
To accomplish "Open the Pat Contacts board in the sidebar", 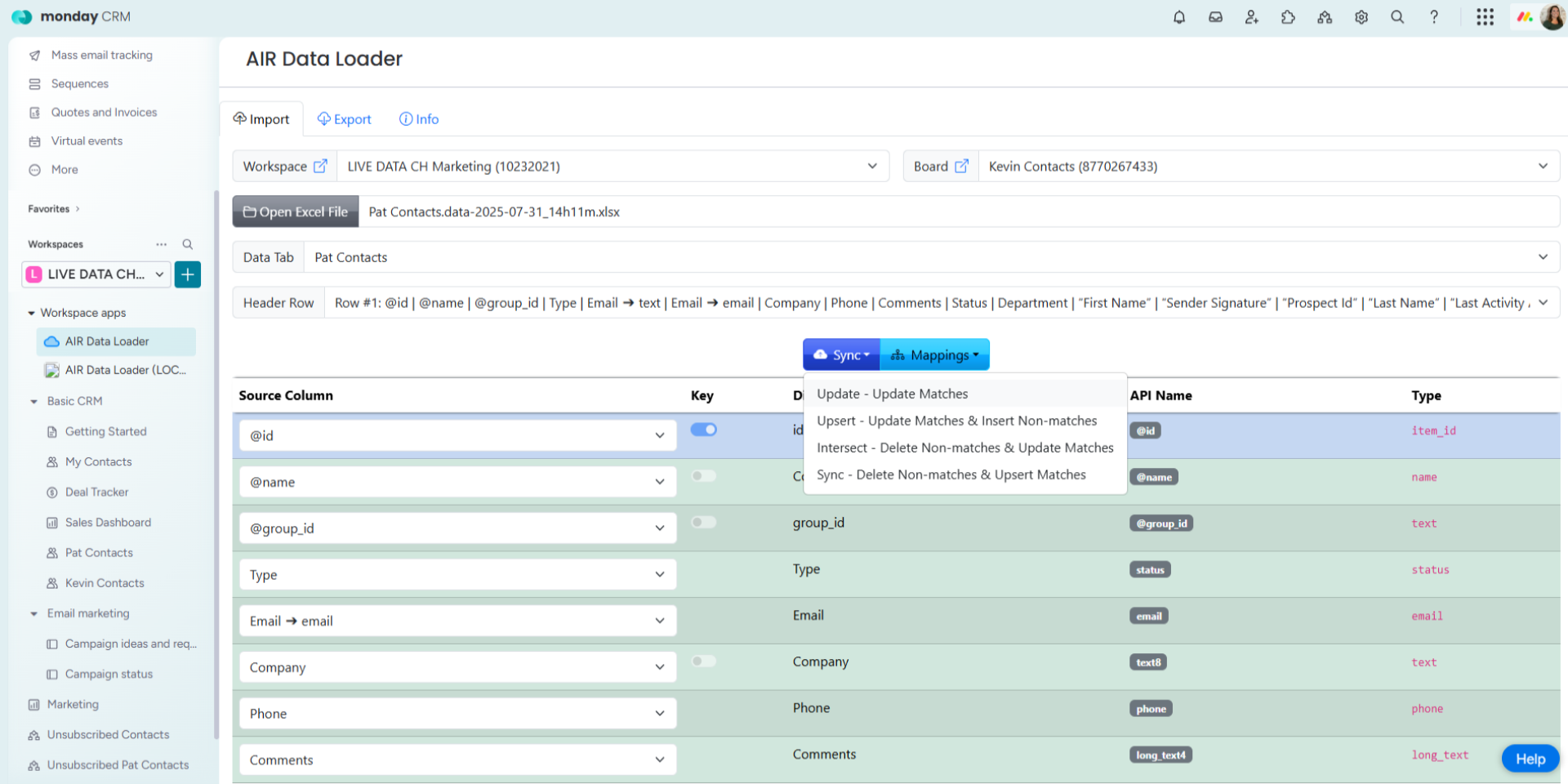I will (99, 553).
